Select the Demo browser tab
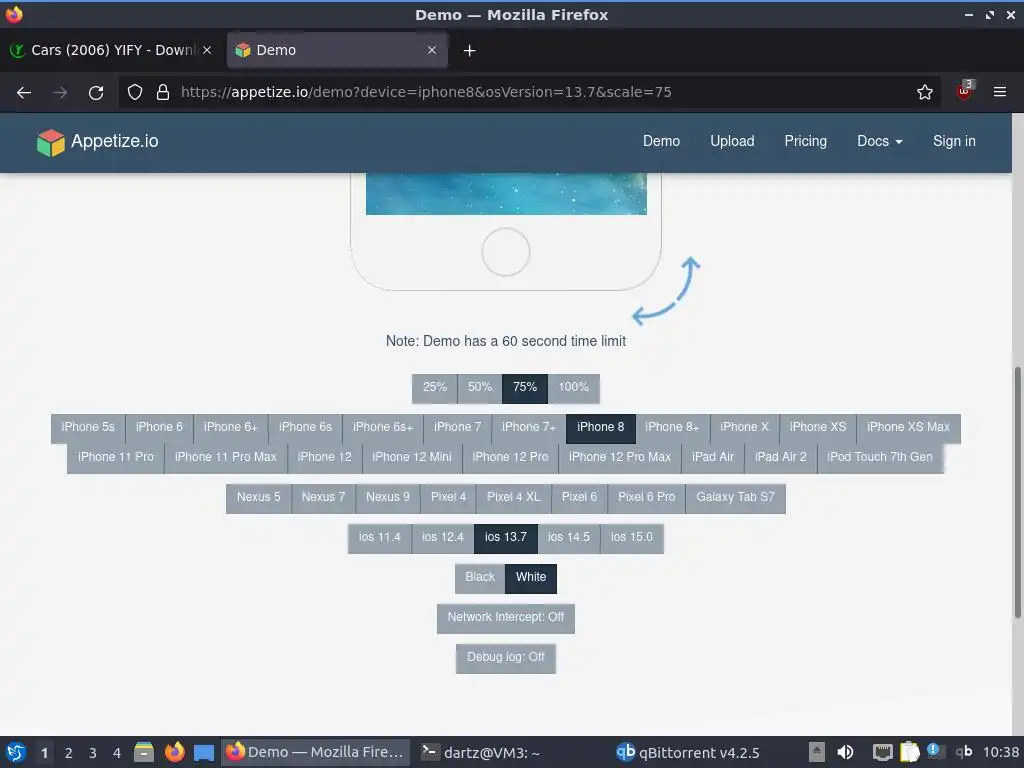Screen dimensions: 1024x768 [x=337, y=50]
